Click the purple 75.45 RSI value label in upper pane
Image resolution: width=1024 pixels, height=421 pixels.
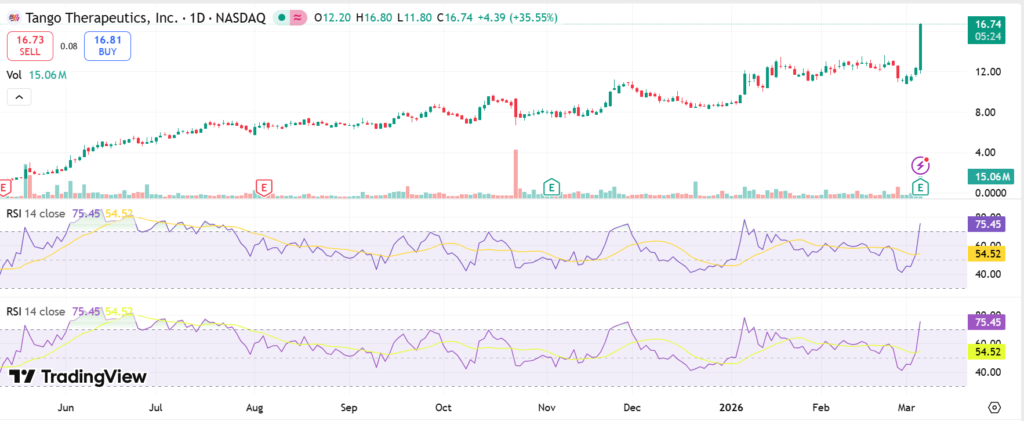pyautogui.click(x=987, y=226)
